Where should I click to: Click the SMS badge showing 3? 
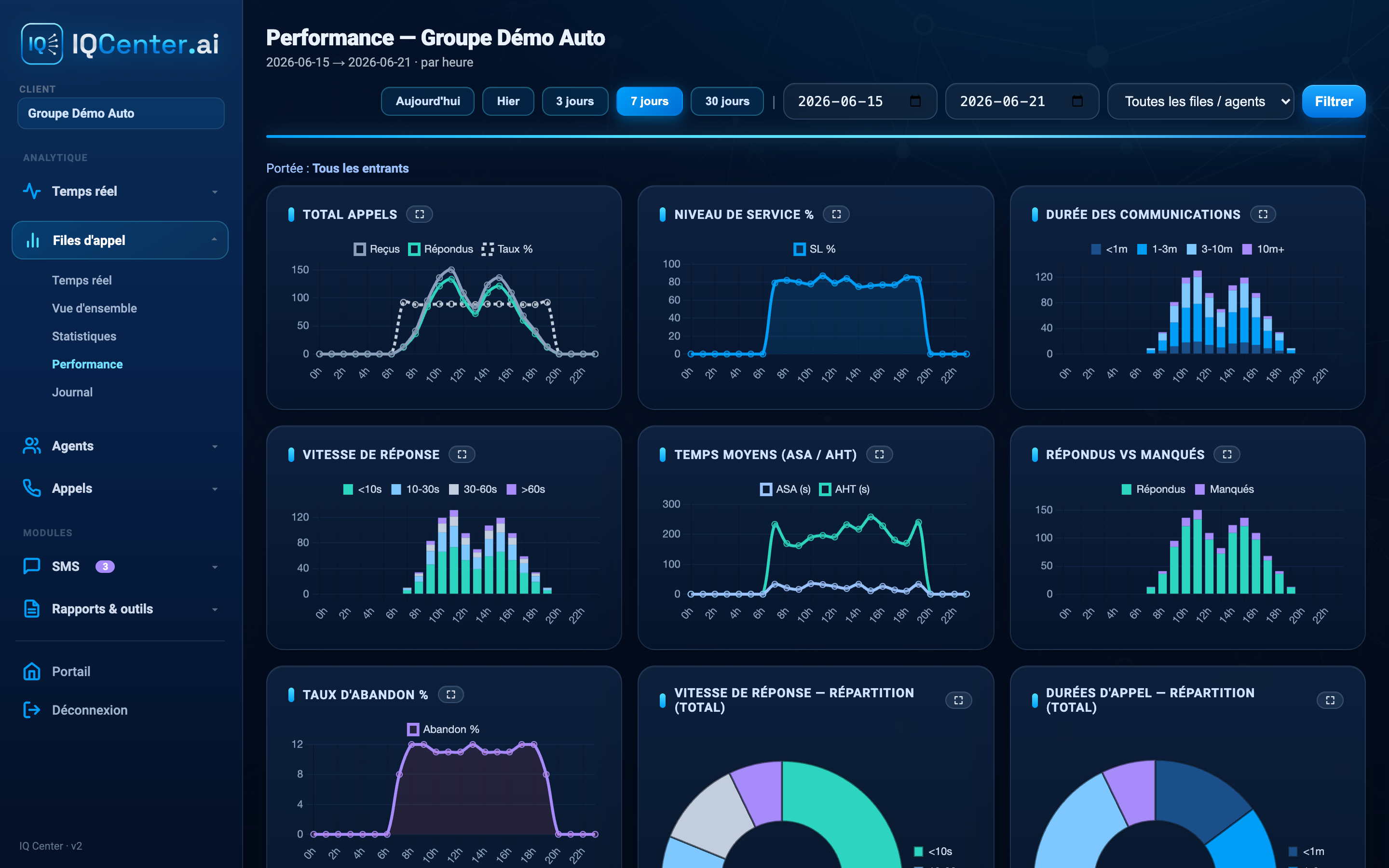(x=105, y=567)
